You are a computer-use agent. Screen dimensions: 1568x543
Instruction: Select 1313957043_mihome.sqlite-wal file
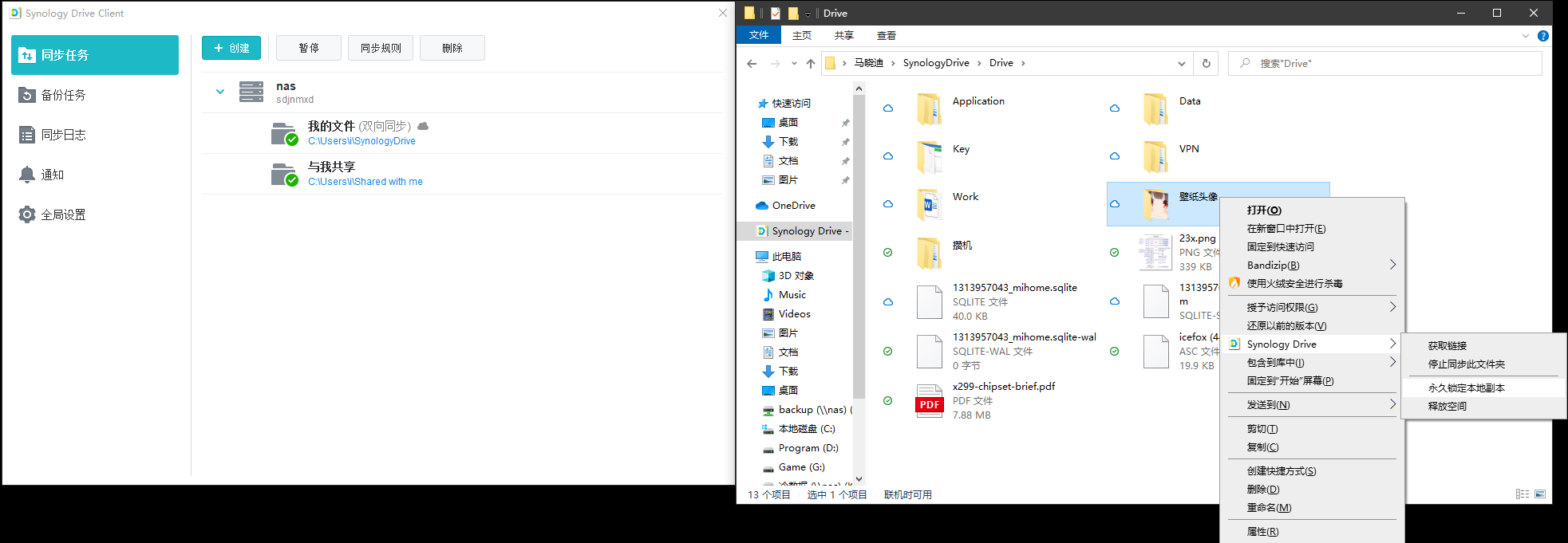pos(1024,337)
